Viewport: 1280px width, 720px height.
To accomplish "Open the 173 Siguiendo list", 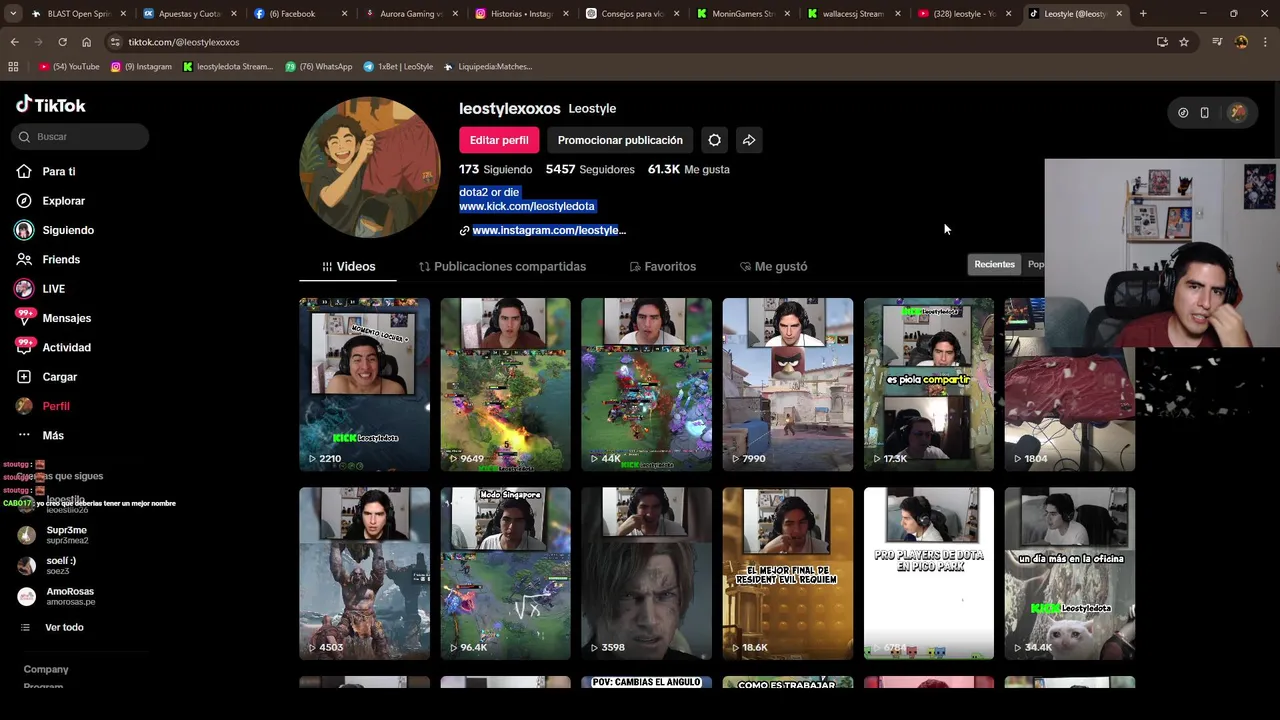I will click(x=495, y=169).
